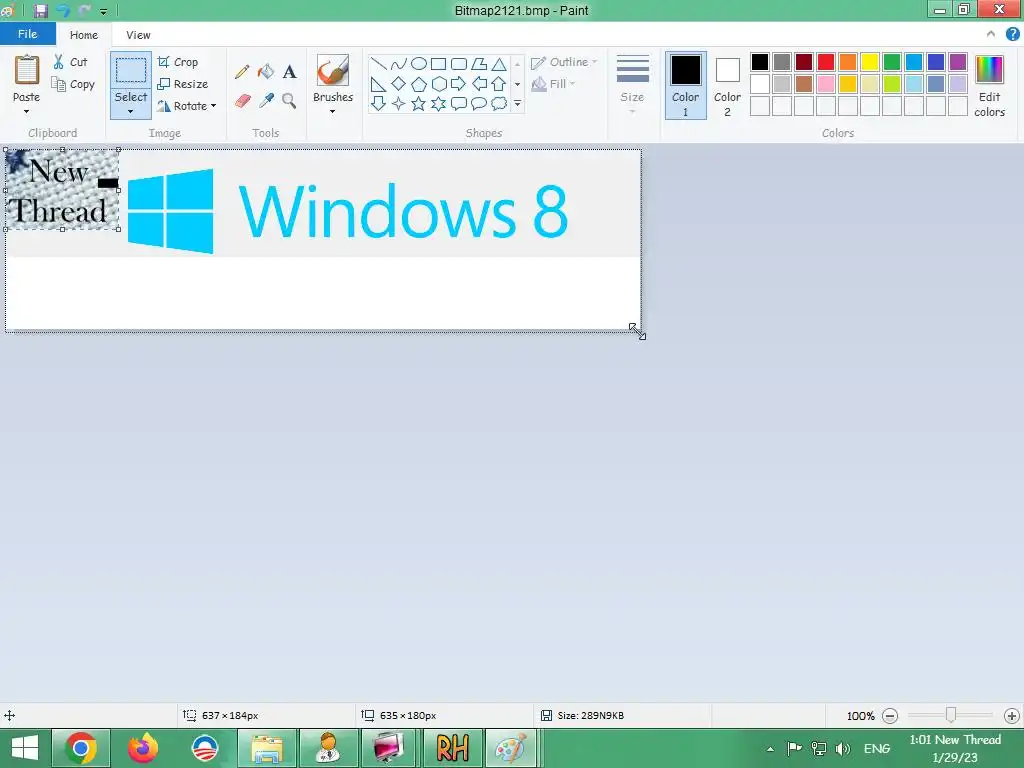Pick the purple color swatch
This screenshot has height=768, width=1024.
coord(958,62)
